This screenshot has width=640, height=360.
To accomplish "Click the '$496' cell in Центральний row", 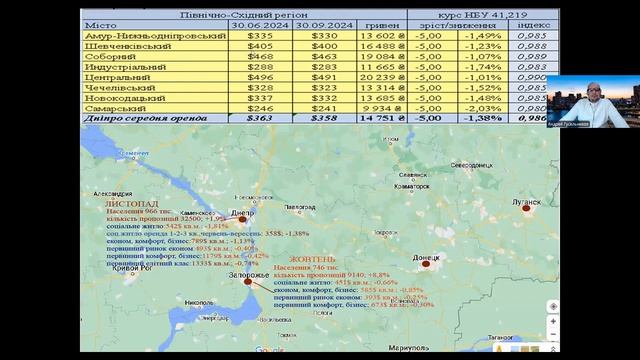I will [x=260, y=78].
